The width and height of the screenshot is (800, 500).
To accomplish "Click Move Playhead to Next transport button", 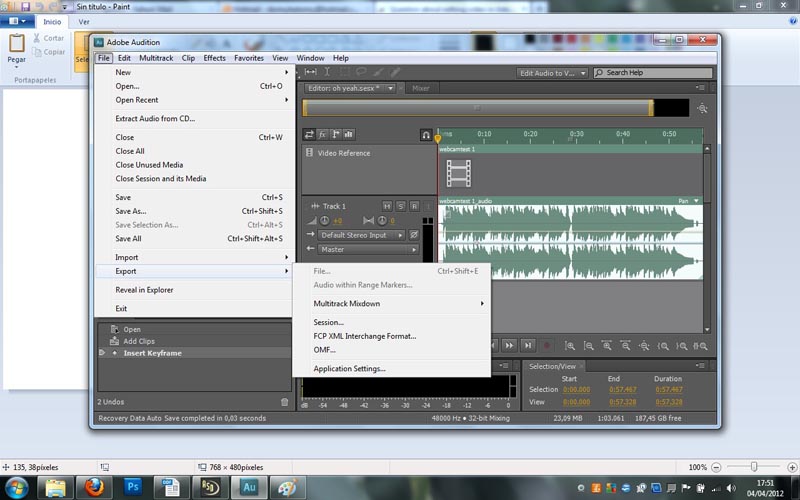I will click(528, 346).
